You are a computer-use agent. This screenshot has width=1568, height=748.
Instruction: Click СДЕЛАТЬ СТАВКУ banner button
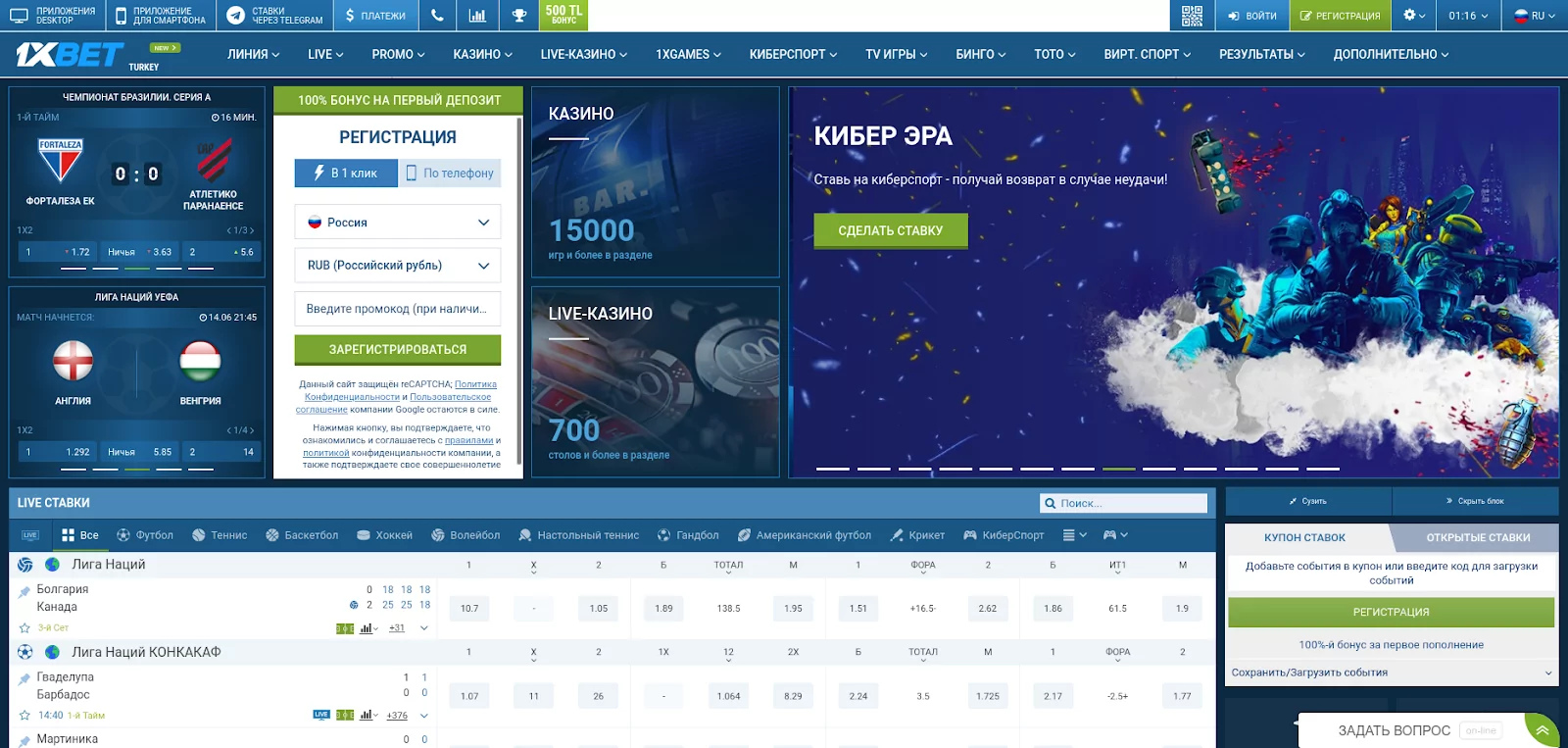pos(891,230)
